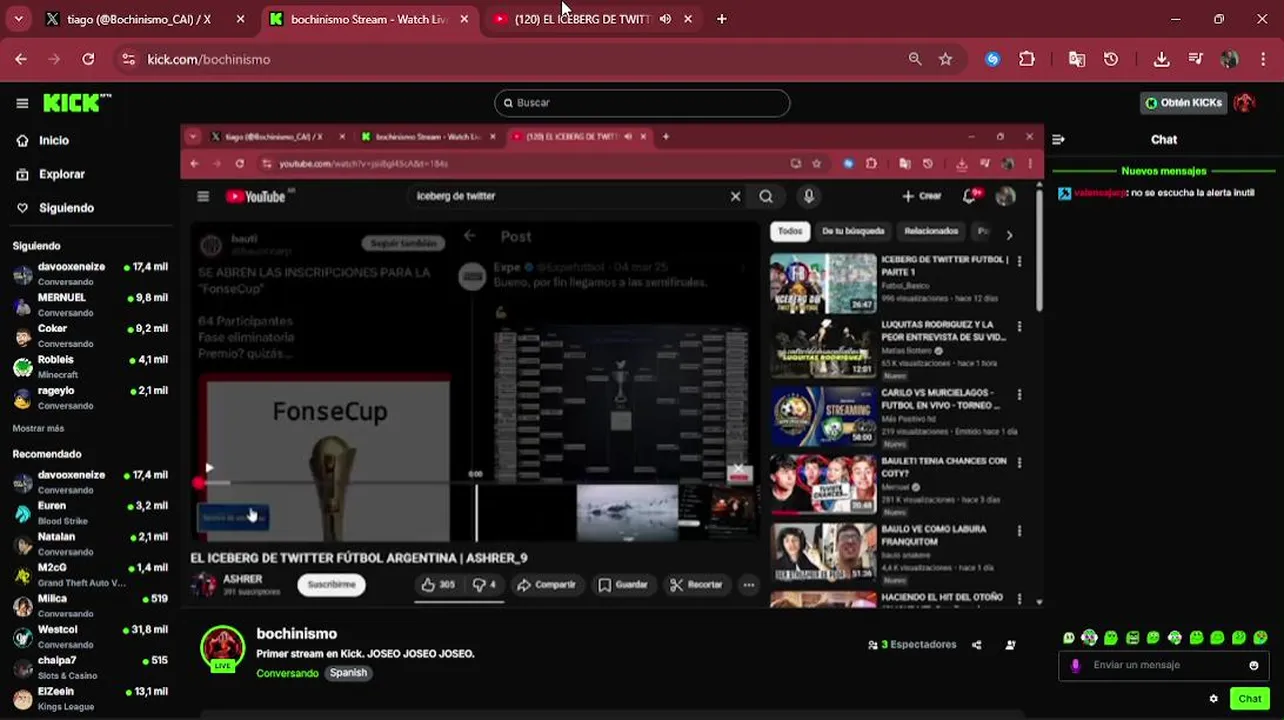Open M2cG Grand Theft Auto channel
The height and width of the screenshot is (720, 1284).
pos(90,575)
